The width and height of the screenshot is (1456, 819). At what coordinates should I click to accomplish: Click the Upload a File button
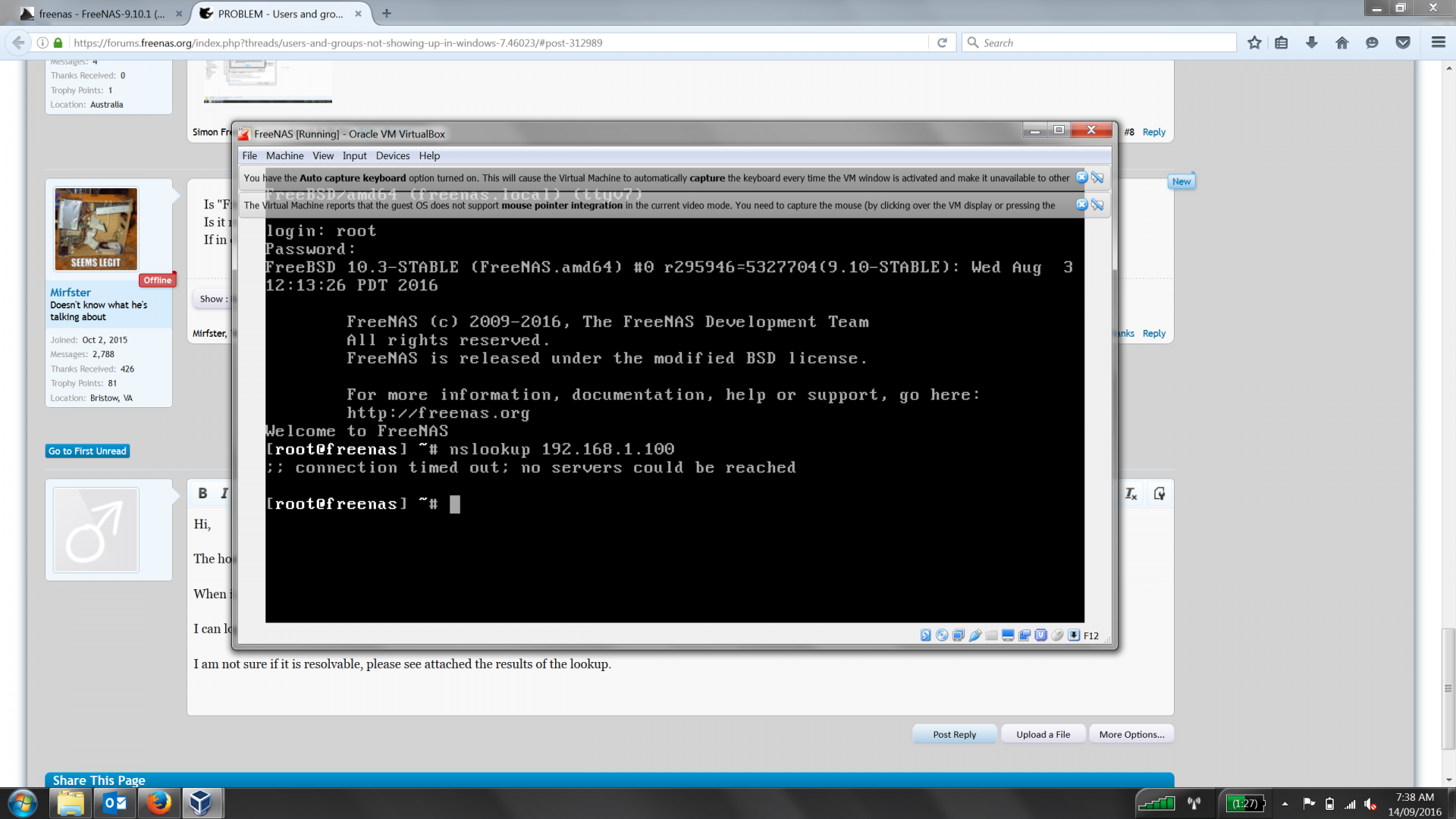click(x=1043, y=734)
